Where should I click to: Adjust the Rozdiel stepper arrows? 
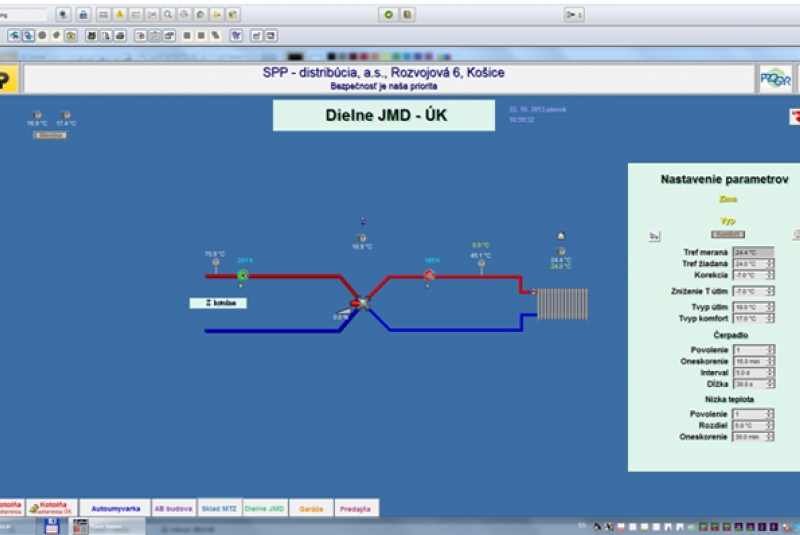point(770,425)
